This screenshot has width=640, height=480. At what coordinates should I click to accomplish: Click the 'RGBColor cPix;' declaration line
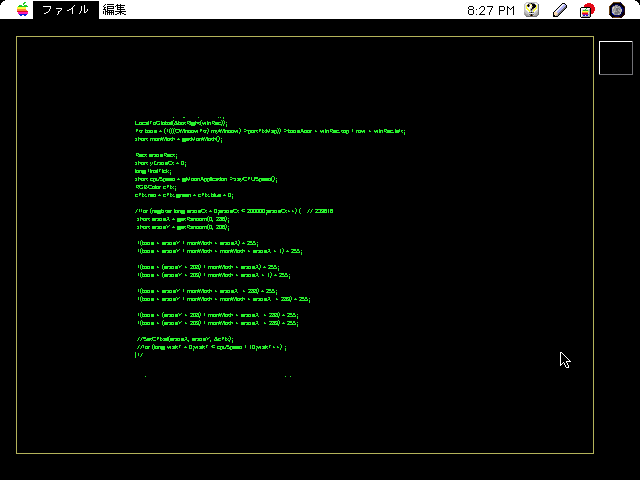click(156, 187)
